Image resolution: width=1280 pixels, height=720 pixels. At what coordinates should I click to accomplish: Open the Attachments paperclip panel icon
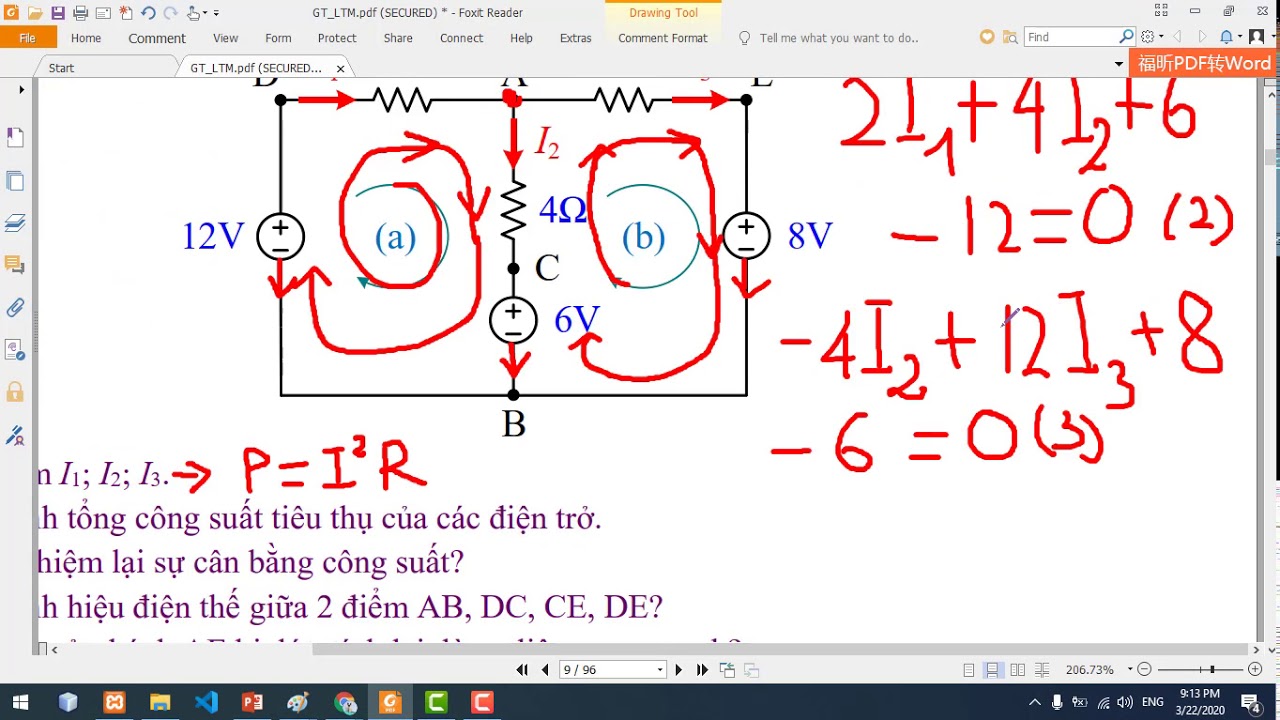[x=15, y=307]
